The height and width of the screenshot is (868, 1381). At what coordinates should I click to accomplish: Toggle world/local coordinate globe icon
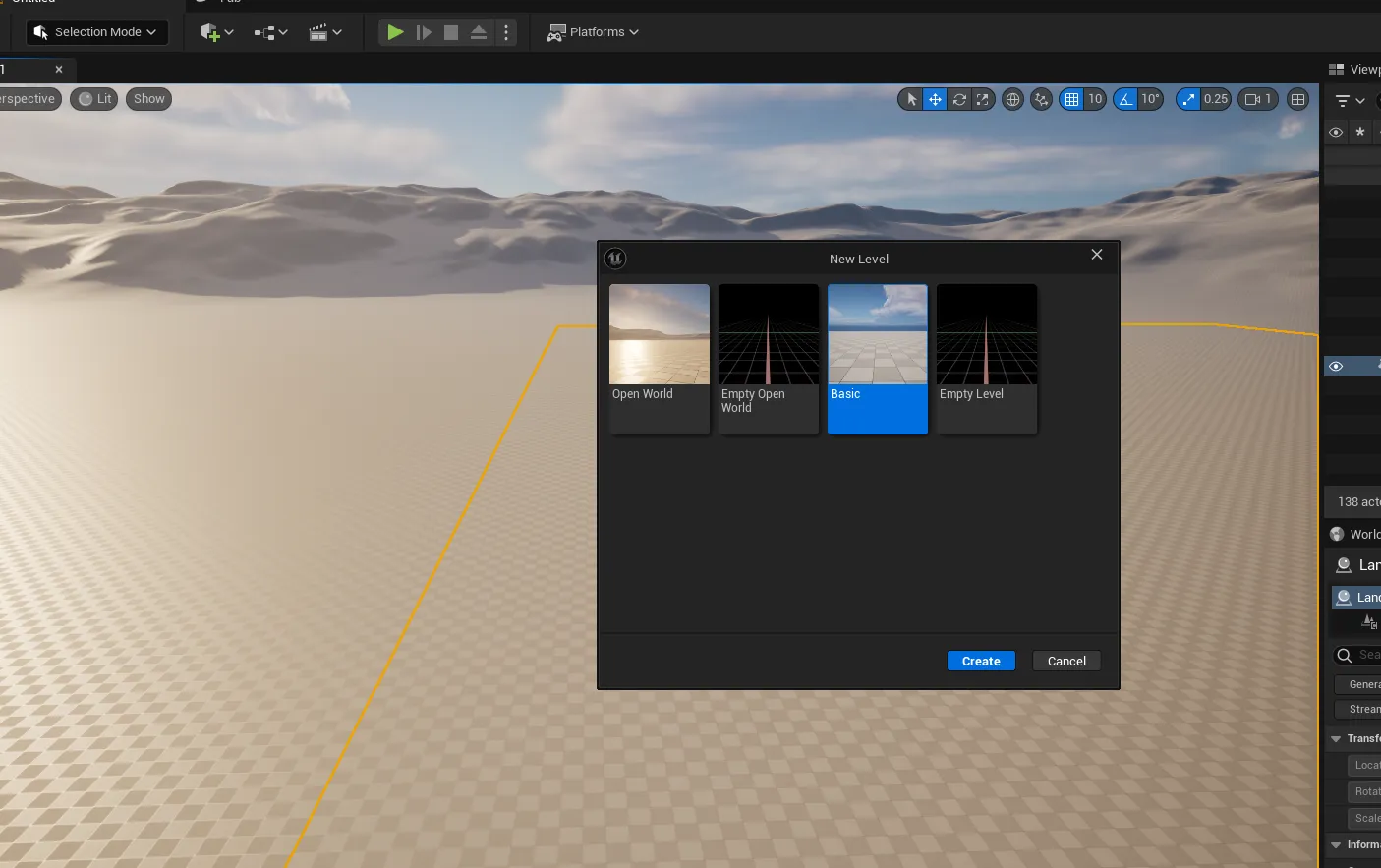pyautogui.click(x=1012, y=99)
